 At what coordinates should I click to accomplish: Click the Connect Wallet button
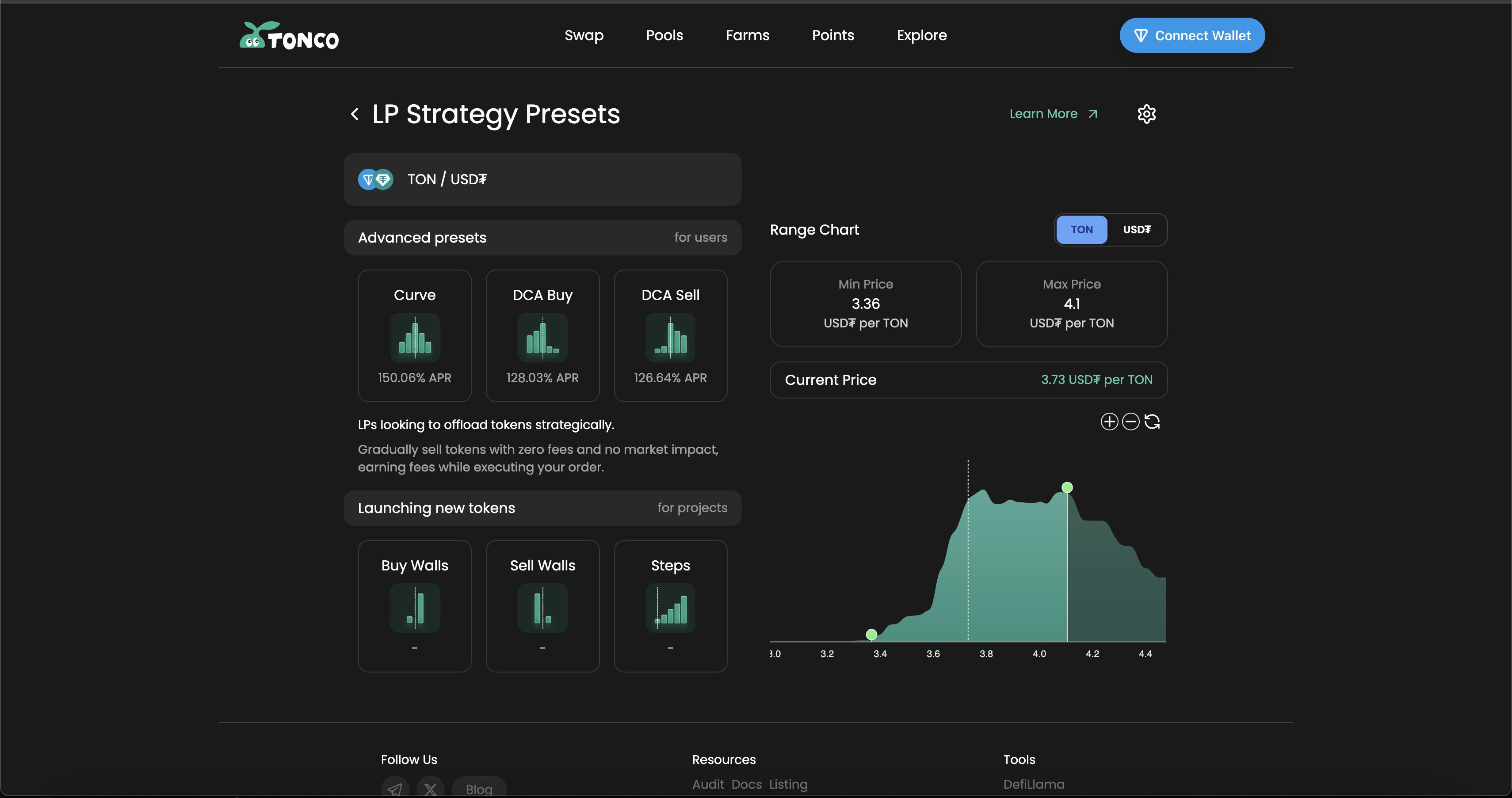[x=1192, y=35]
